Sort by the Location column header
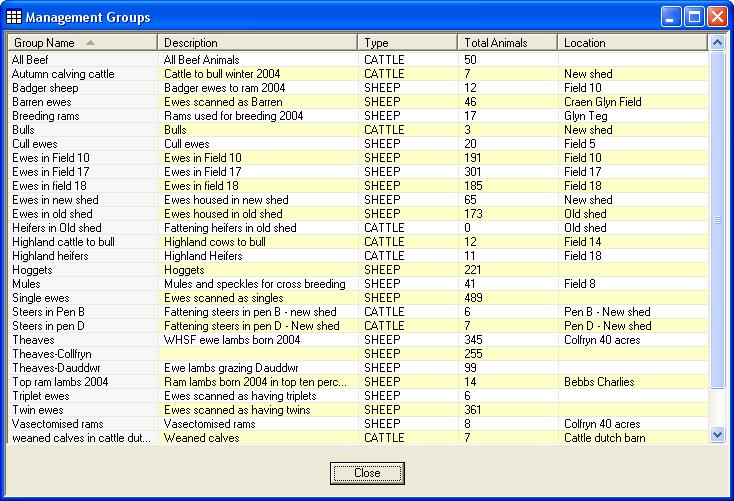Screen dimensions: 734x501 (x=632, y=43)
